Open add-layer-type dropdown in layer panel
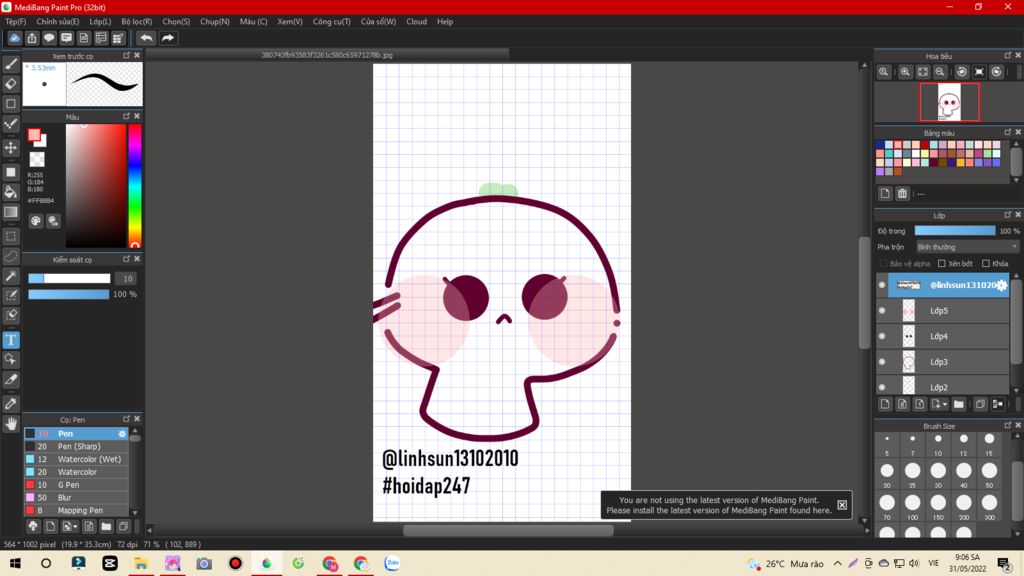The image size is (1024, 576). (938, 404)
